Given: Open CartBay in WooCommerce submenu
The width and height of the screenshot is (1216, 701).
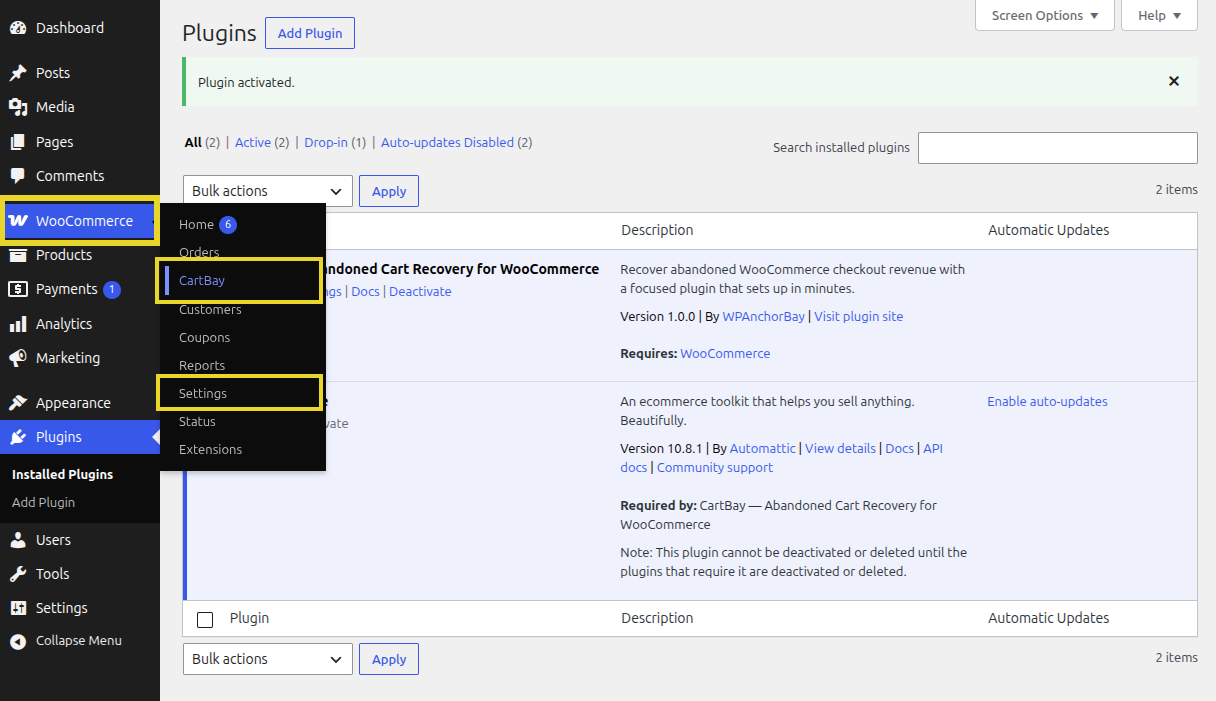Looking at the screenshot, I should click(202, 281).
